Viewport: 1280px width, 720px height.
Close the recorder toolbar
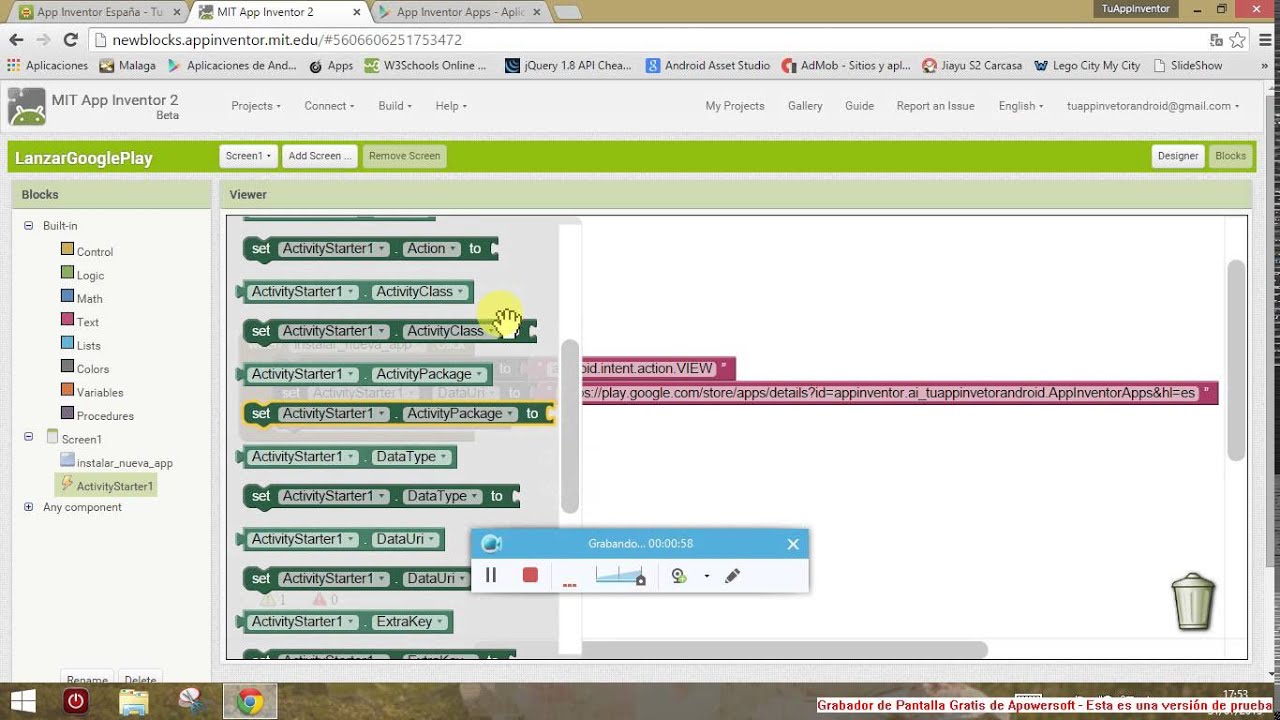tap(793, 544)
